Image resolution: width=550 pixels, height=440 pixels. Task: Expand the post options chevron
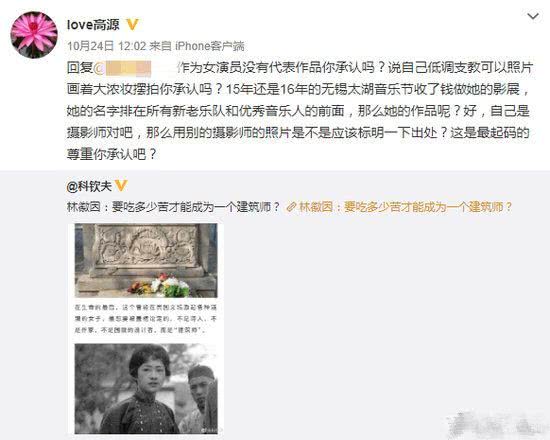(533, 16)
